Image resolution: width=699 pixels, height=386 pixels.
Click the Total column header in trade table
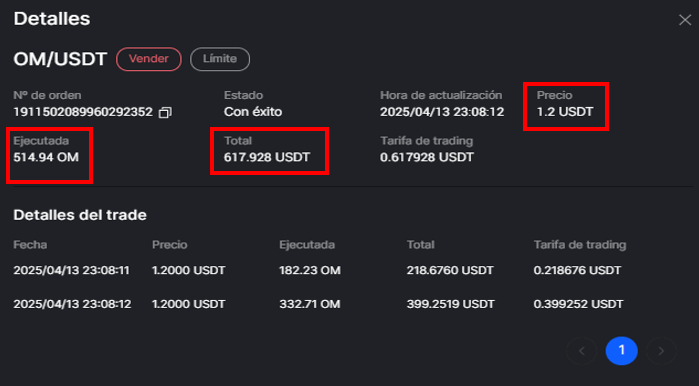pos(420,245)
